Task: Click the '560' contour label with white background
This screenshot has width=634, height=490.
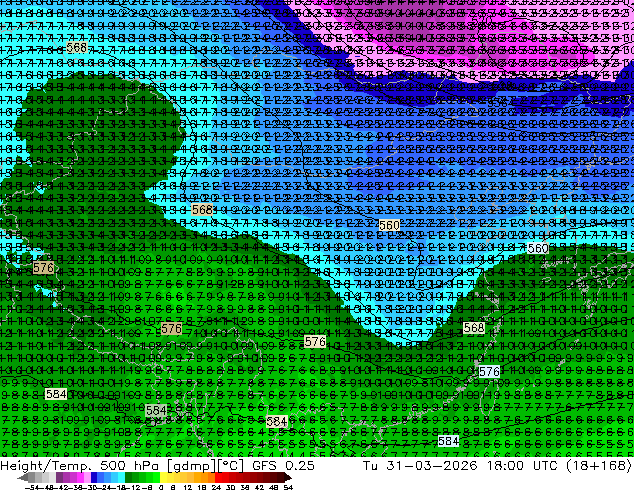Action: (x=538, y=248)
